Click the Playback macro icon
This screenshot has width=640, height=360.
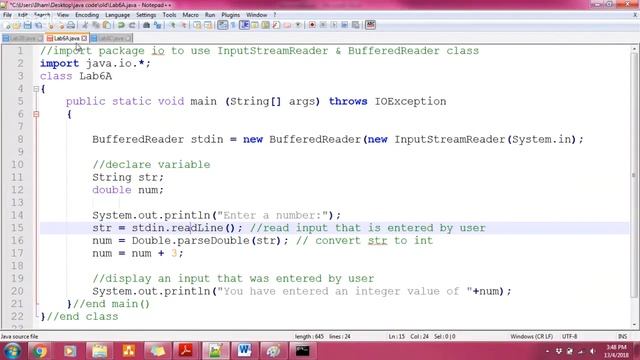[334, 25]
